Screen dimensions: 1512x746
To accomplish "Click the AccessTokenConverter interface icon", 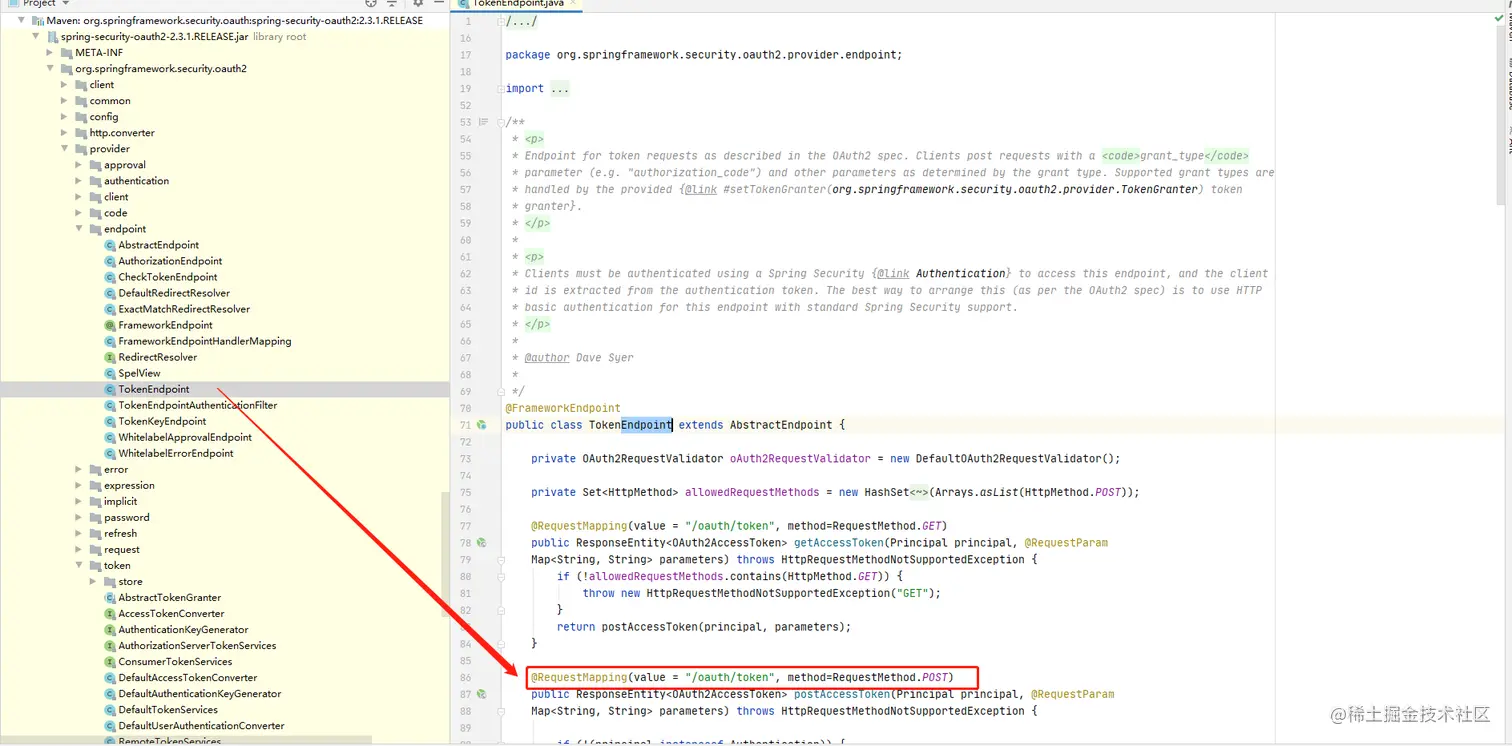I will pyautogui.click(x=110, y=614).
